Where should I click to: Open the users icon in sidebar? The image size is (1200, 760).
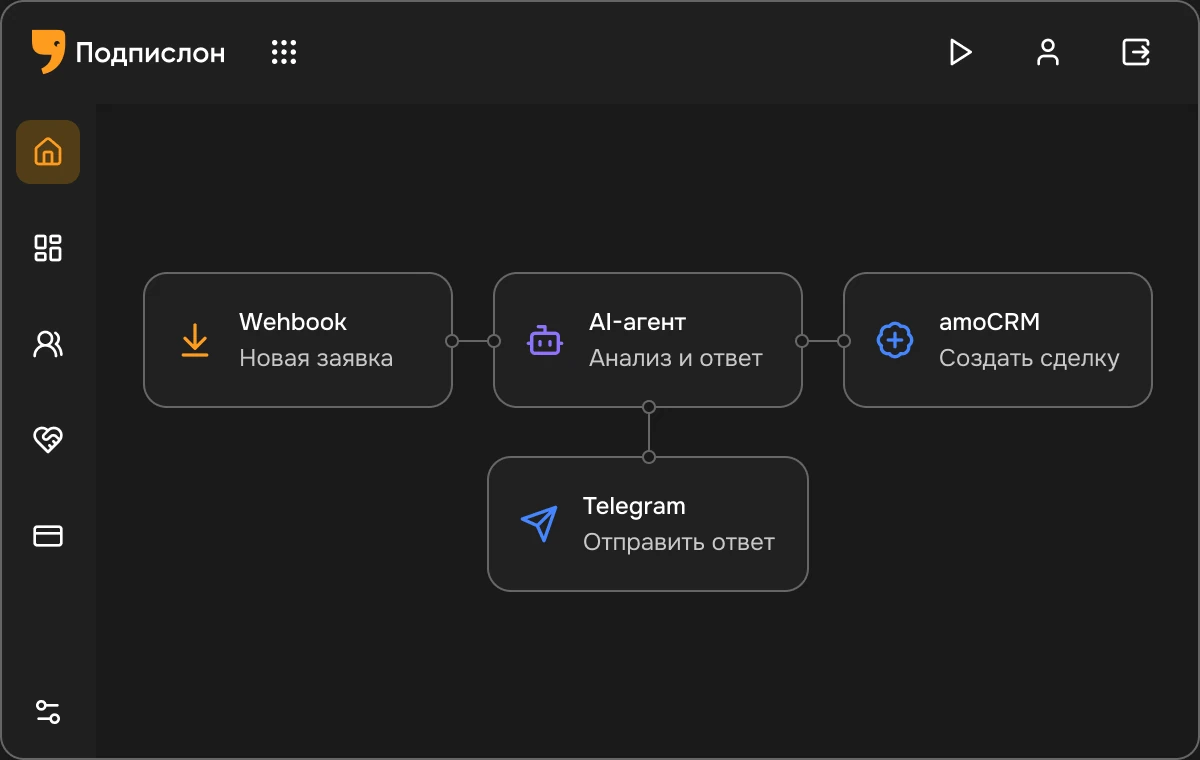(x=48, y=344)
